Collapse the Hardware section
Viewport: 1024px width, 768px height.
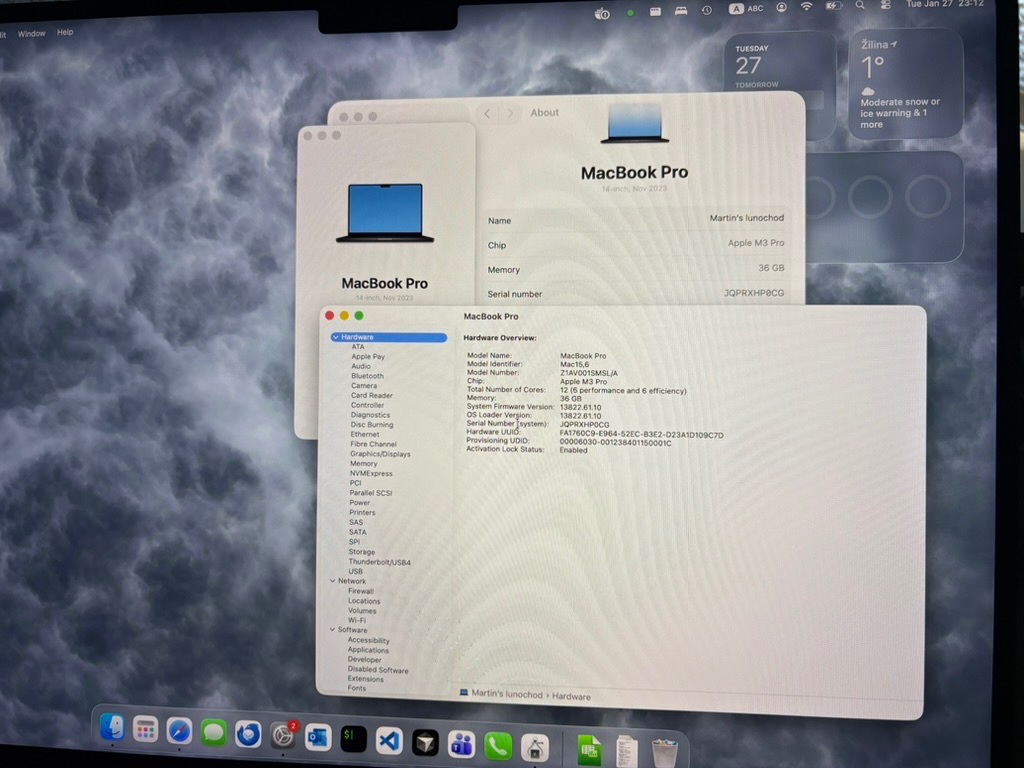[334, 337]
